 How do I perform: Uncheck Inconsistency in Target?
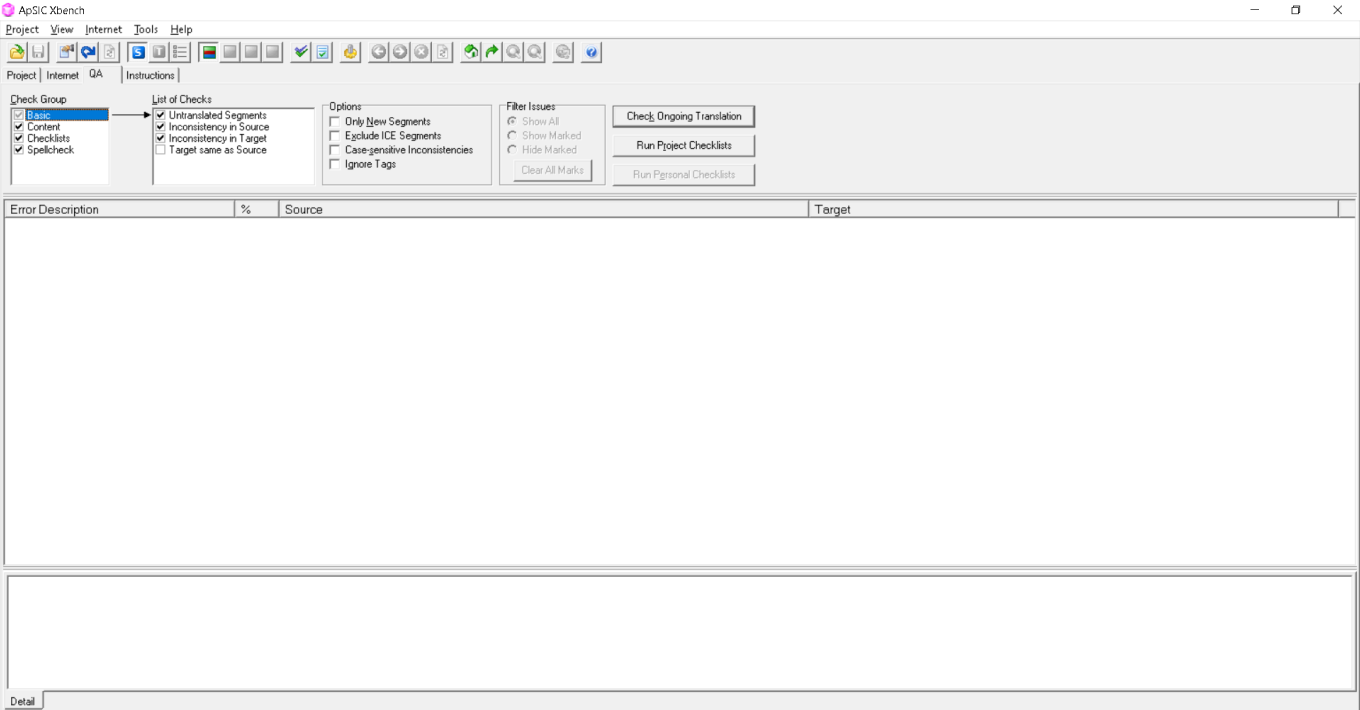coord(161,139)
